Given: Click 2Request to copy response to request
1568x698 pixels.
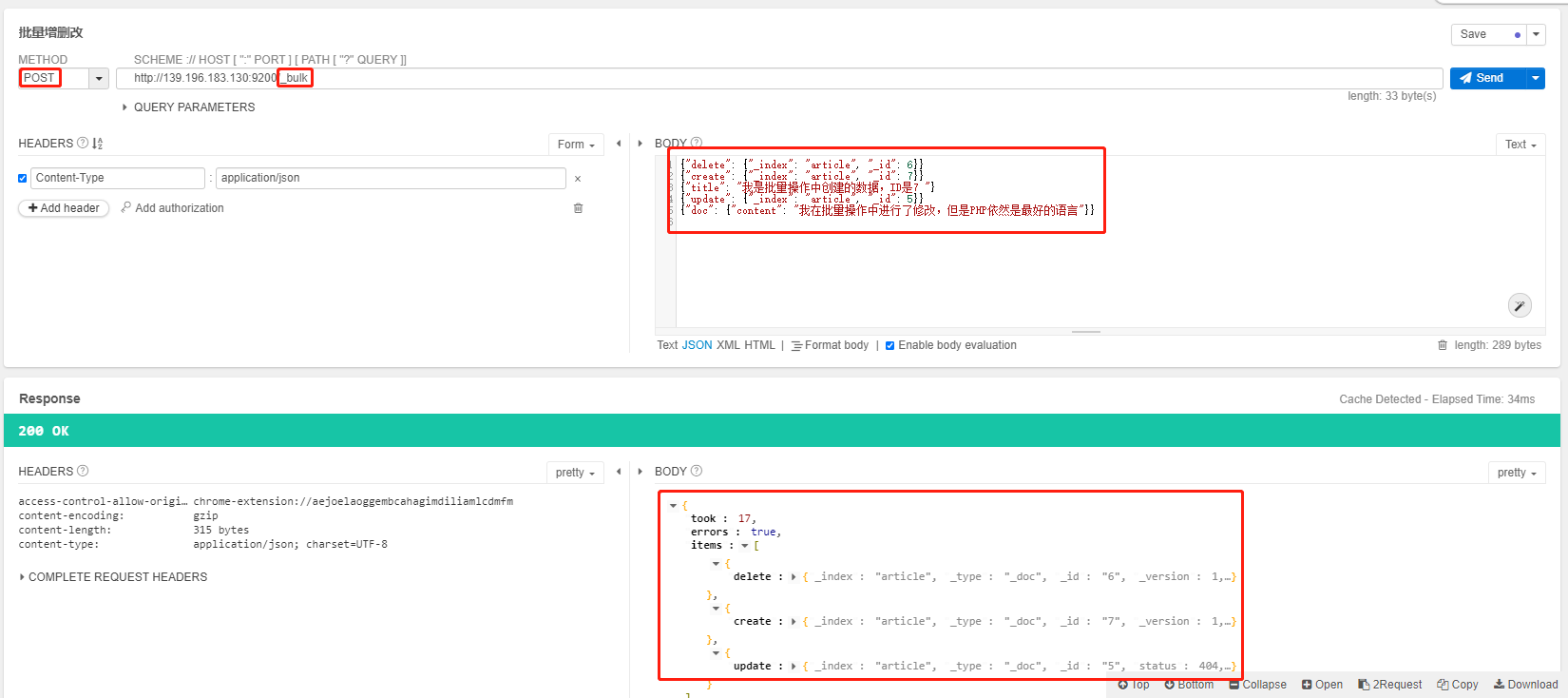Looking at the screenshot, I should [x=1389, y=685].
